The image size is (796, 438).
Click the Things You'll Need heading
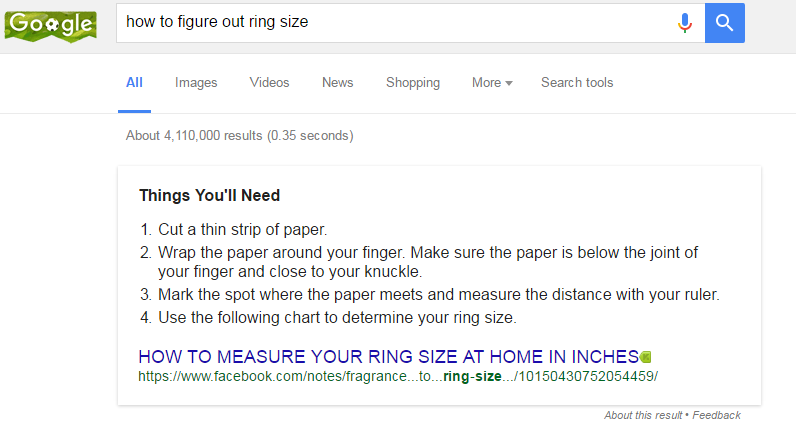tap(209, 195)
